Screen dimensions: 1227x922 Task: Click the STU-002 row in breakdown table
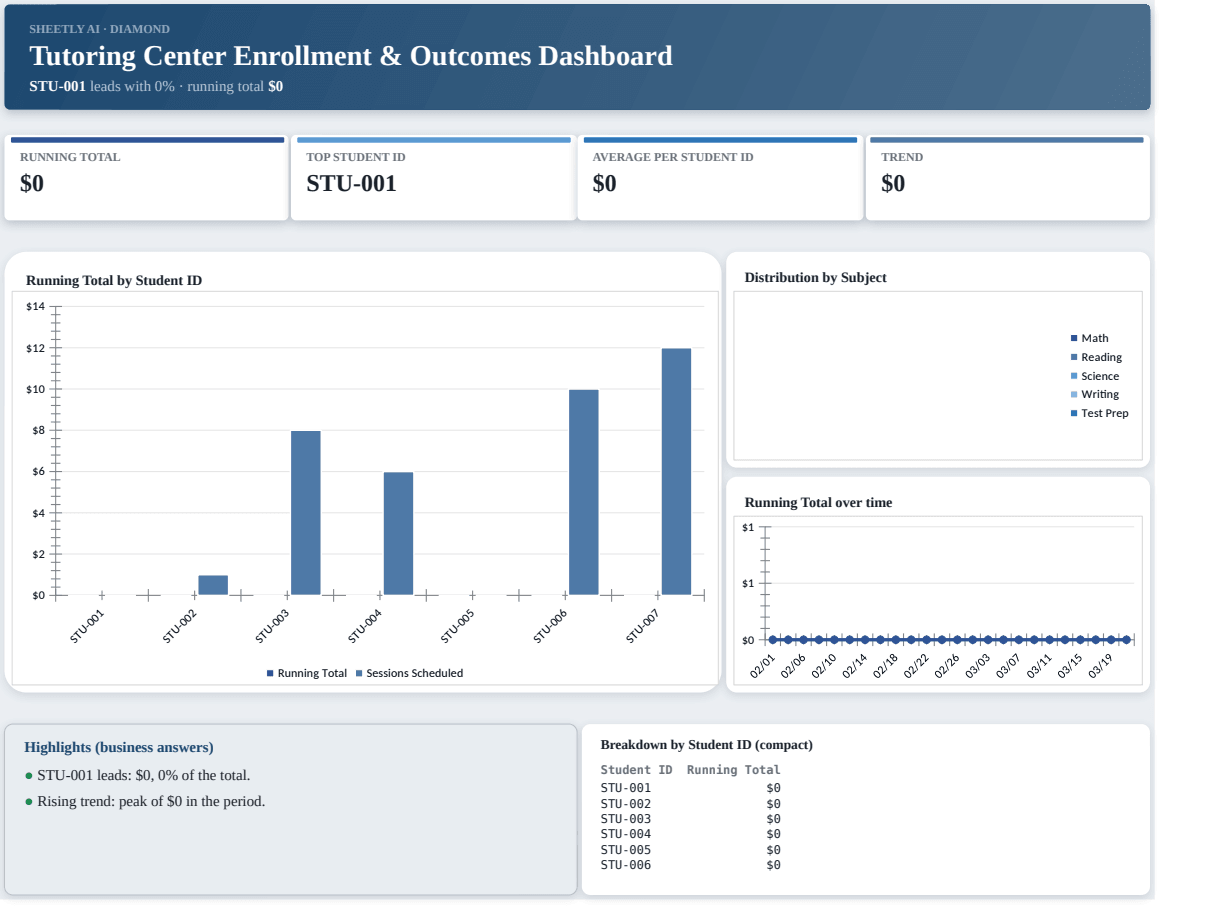(x=691, y=804)
